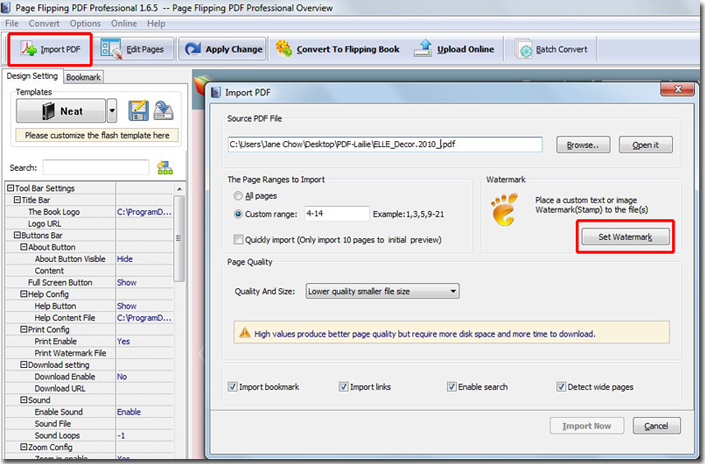Open the Batch Convert tool
This screenshot has width=705, height=464.
553,49
